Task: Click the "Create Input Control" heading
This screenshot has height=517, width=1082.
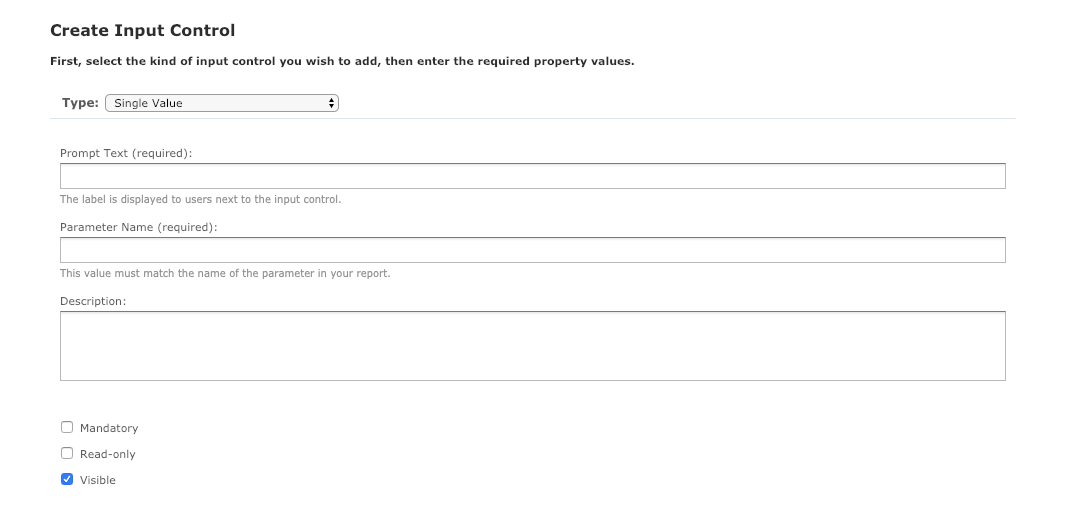Action: [x=143, y=31]
